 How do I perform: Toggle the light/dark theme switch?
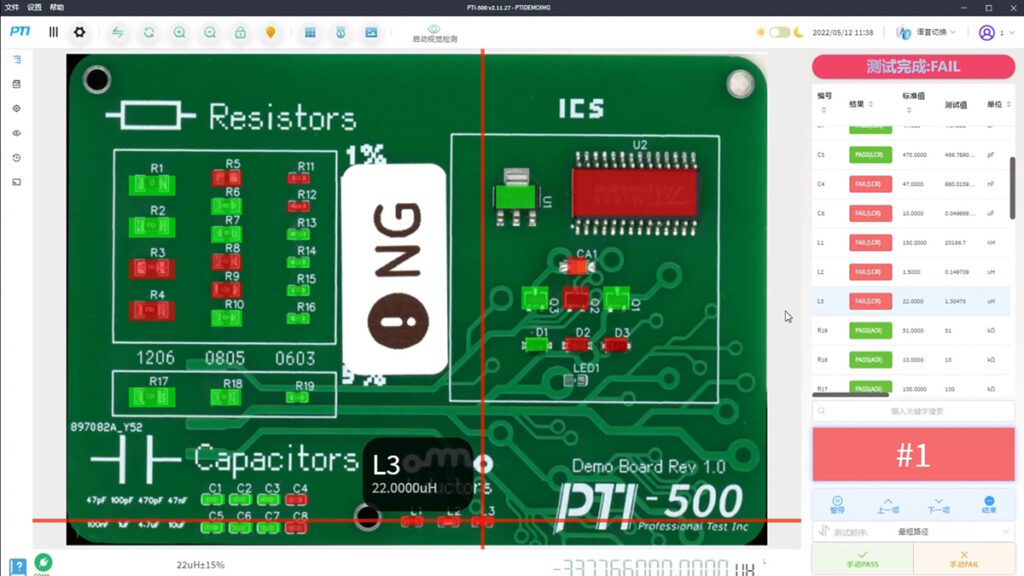780,32
